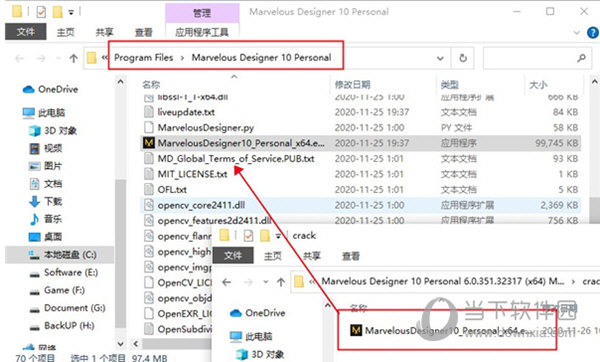Refresh the main folder view
The image size is (600, 362).
pyautogui.click(x=463, y=58)
